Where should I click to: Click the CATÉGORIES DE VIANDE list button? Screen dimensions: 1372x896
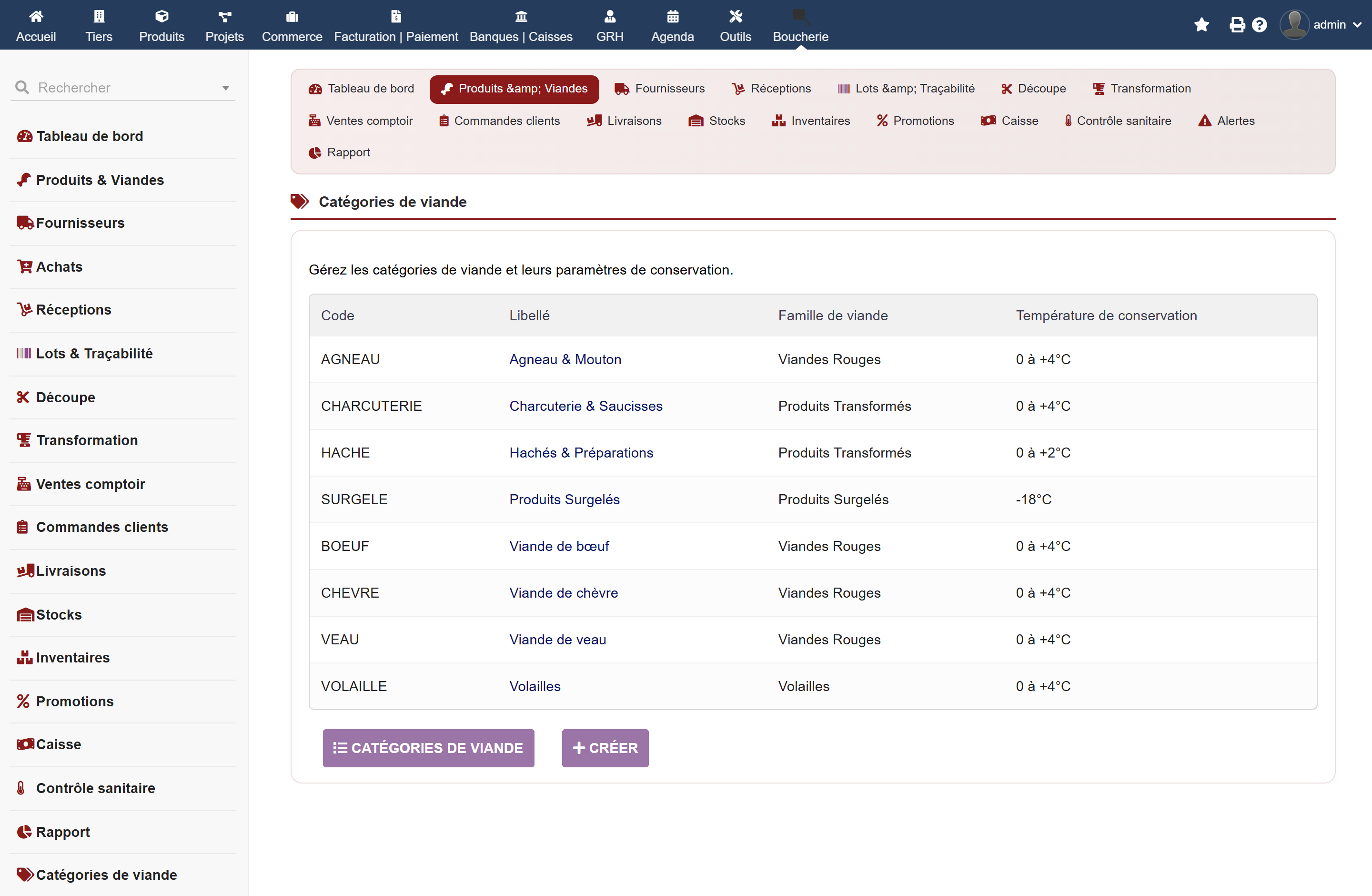(428, 748)
